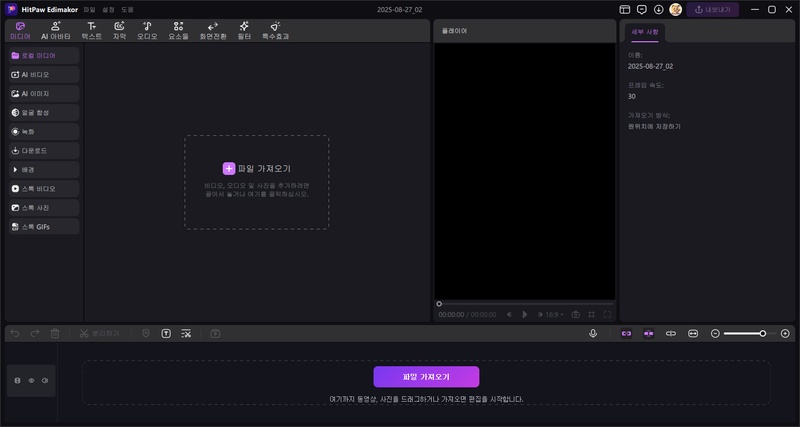Open 스톡 GIFs section

(x=44, y=227)
